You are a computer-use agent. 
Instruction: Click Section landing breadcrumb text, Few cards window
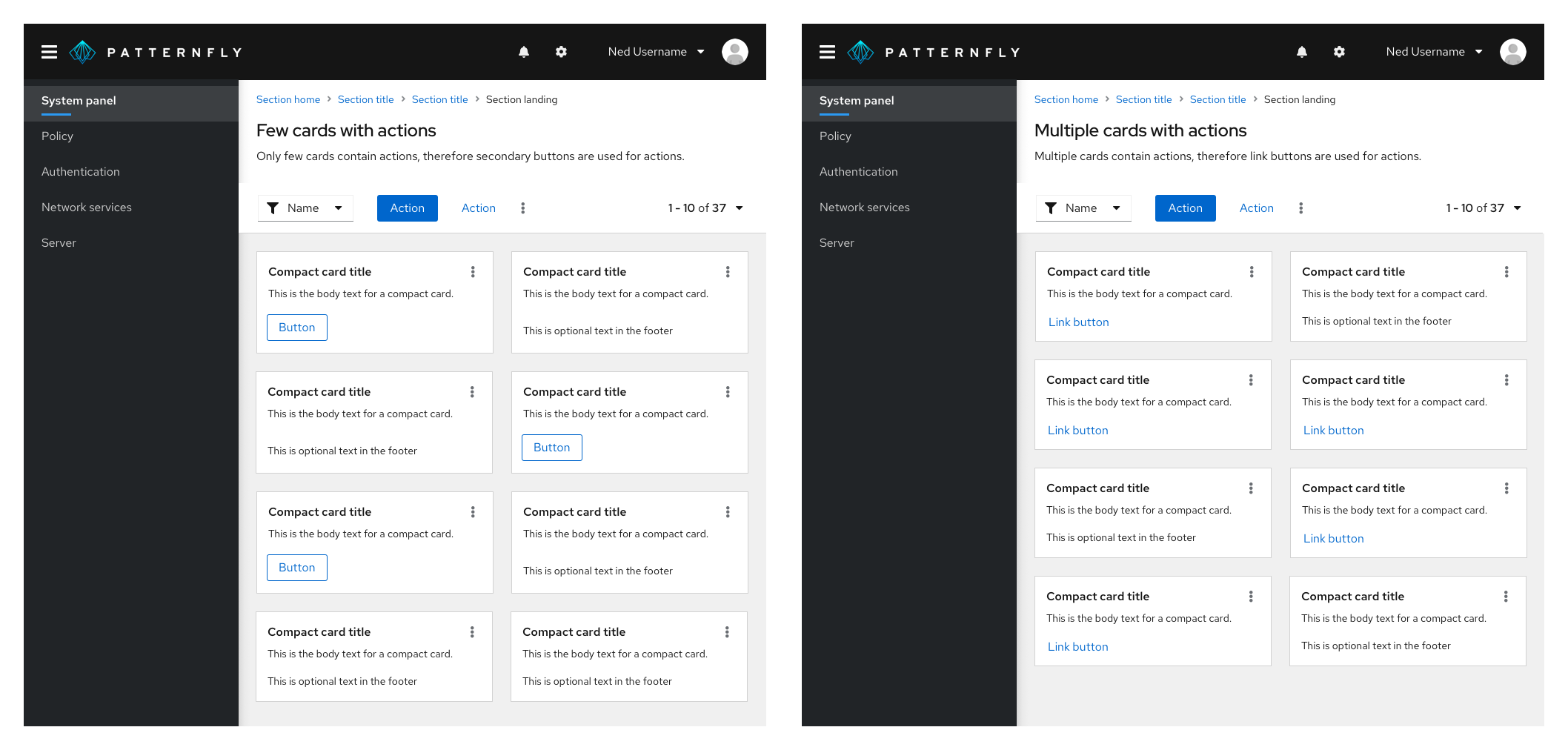(x=522, y=99)
